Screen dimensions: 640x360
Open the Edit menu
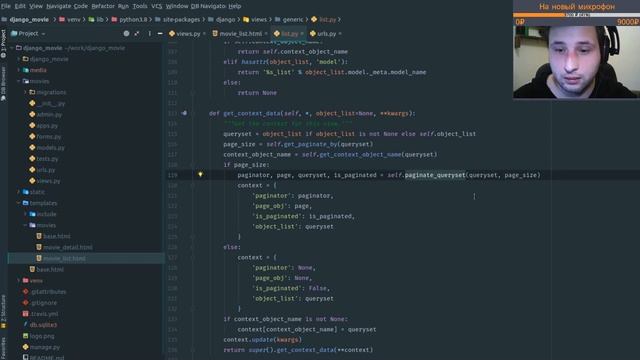(20, 6)
